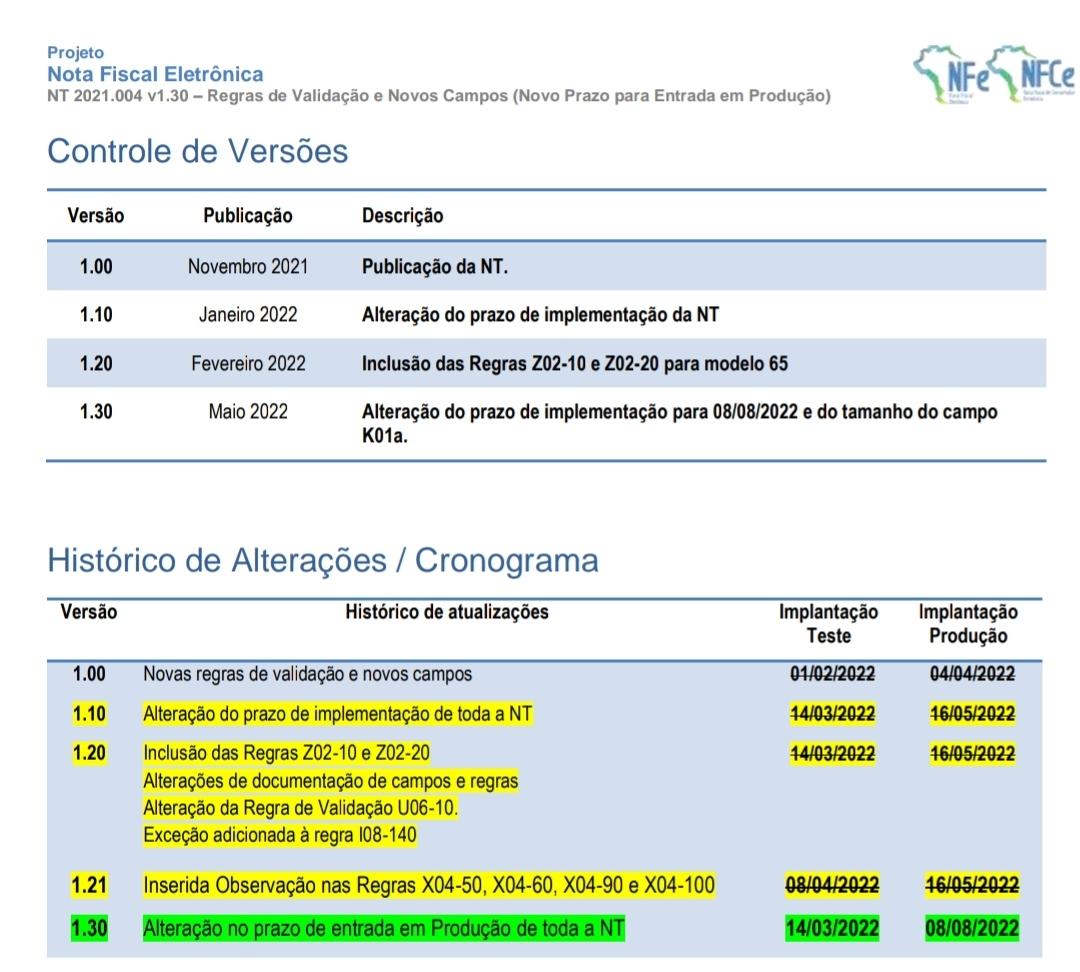Click the "Janeiro 2022" publication cell
Image resolution: width=1080 pixels, height=972 pixels.
(x=248, y=315)
